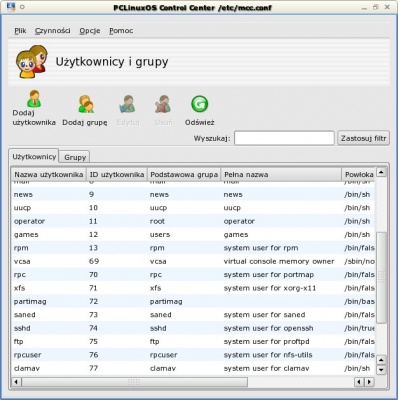The image size is (398, 400).
Task: Click 'system user for xorg-x11' cell
Action: click(270, 288)
